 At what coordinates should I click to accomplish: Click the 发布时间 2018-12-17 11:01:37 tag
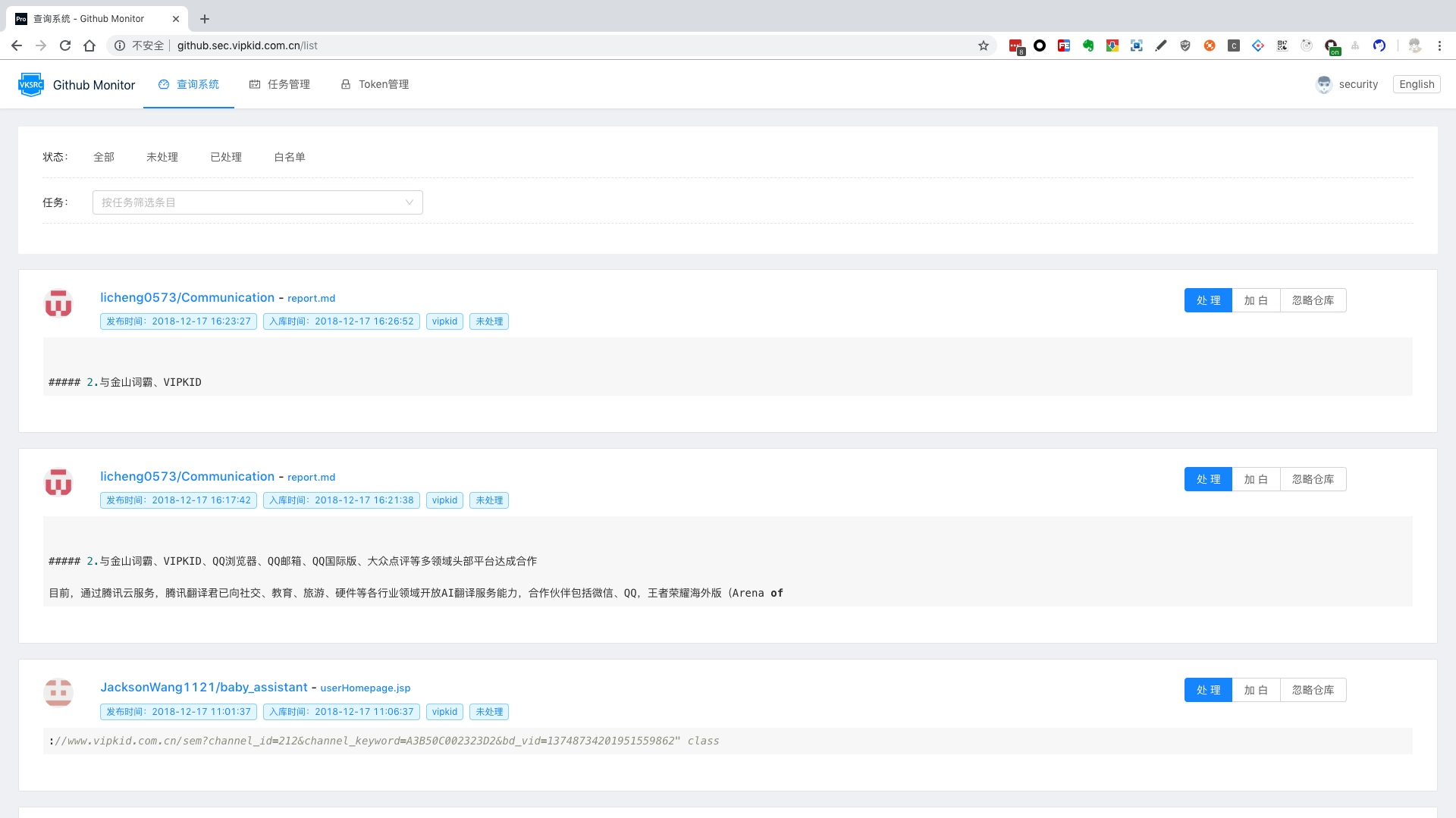[x=178, y=712]
